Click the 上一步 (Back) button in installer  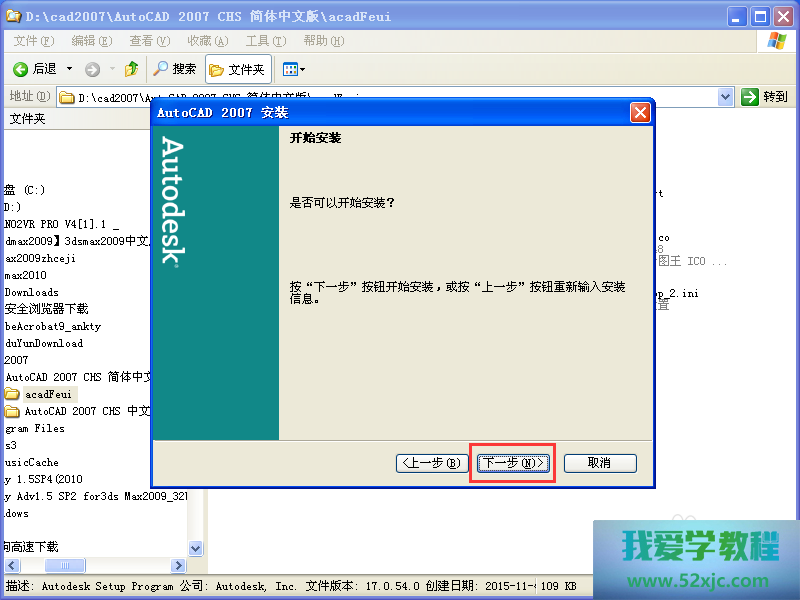point(432,463)
